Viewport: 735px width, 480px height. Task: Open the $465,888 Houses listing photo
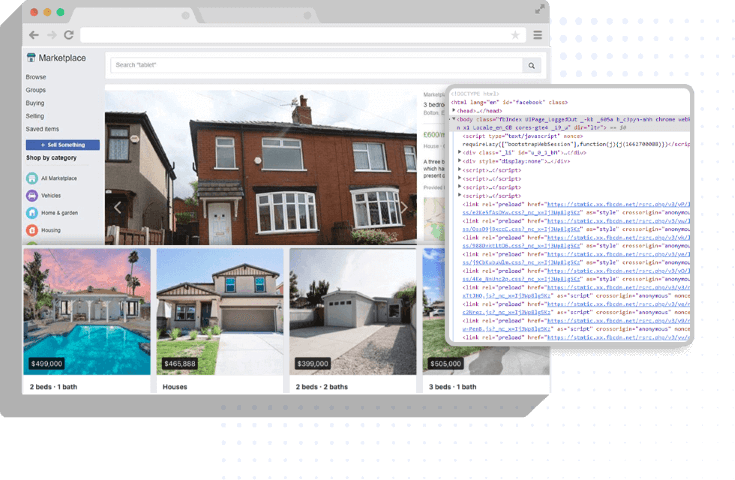220,311
